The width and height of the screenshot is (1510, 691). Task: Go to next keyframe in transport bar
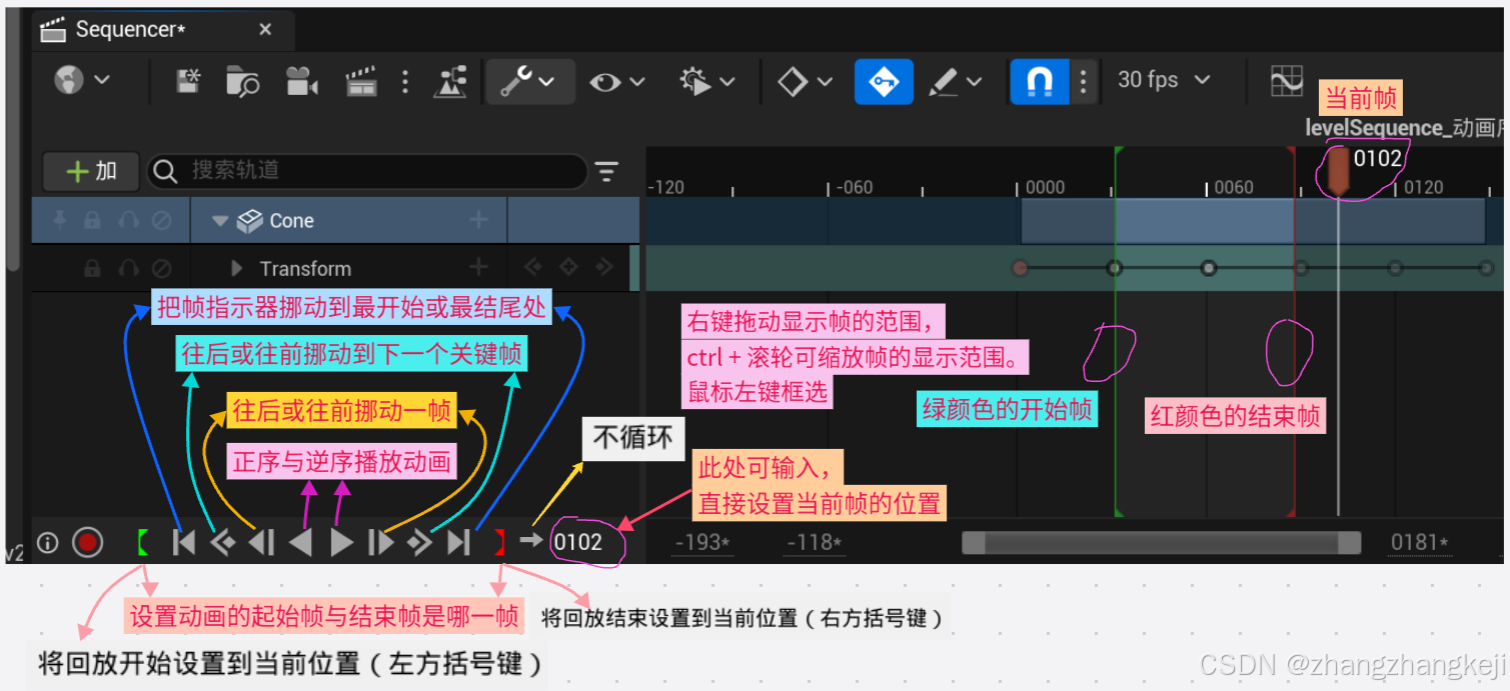click(419, 543)
